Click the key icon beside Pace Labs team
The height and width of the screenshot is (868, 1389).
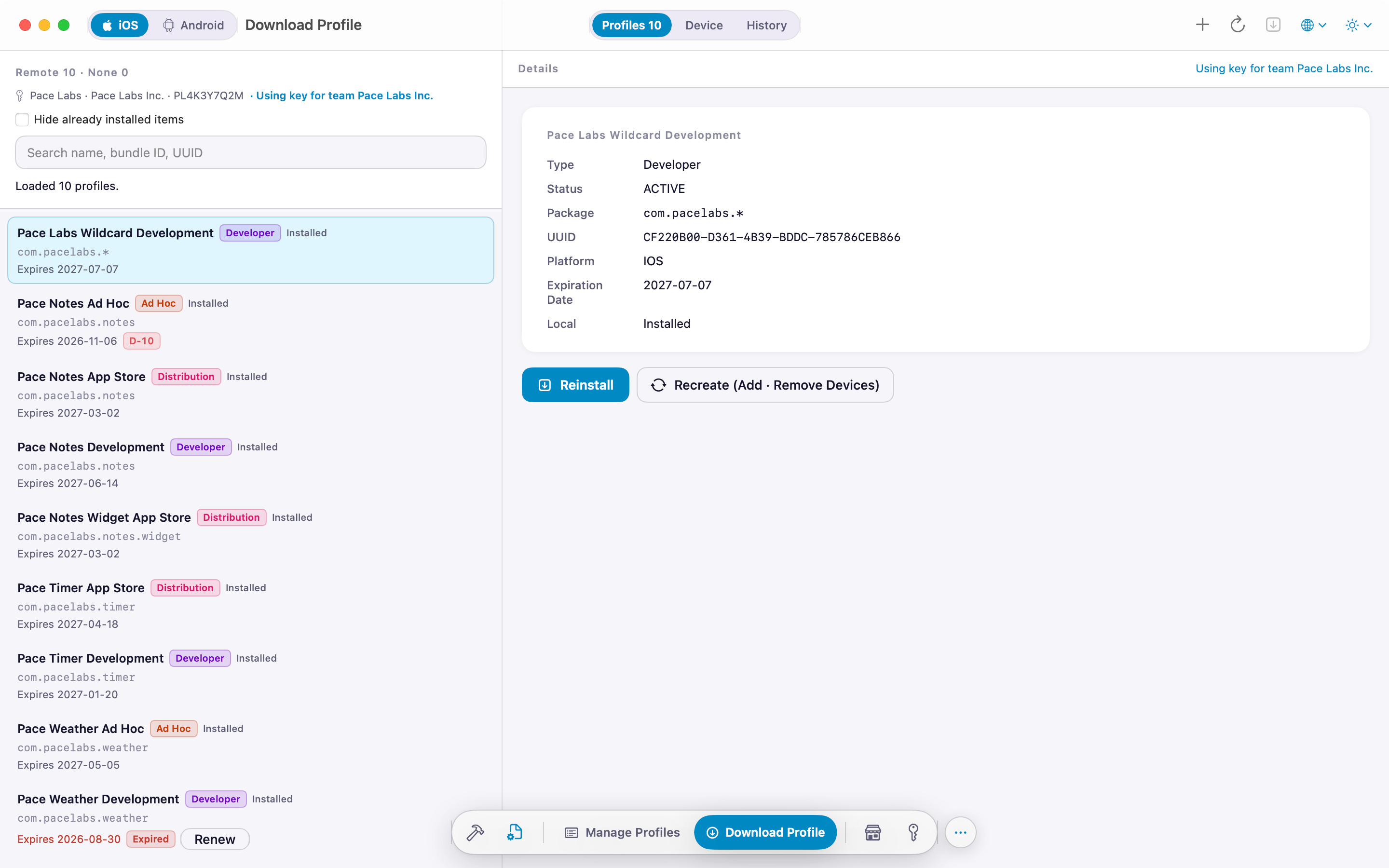19,96
